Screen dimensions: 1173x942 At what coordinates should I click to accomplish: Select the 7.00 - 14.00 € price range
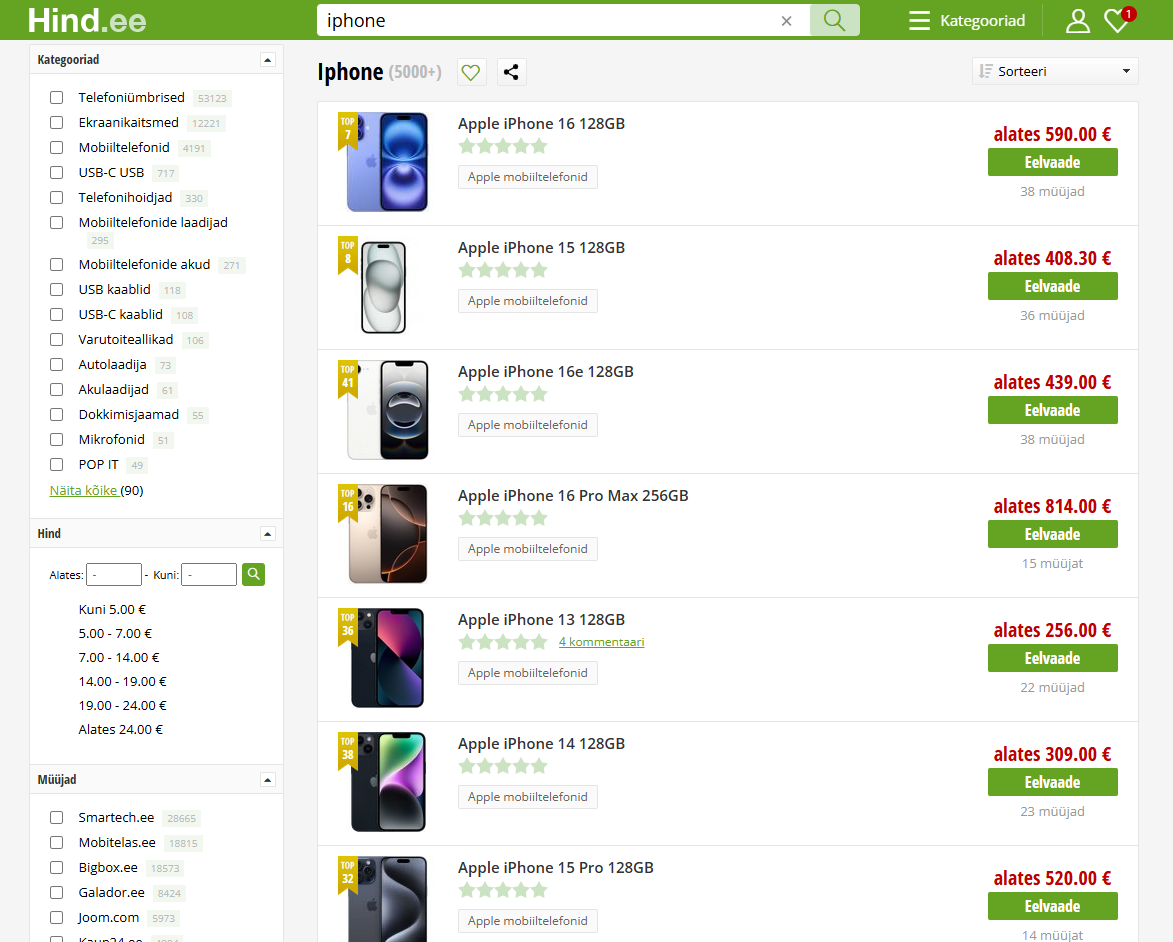[x=119, y=658]
